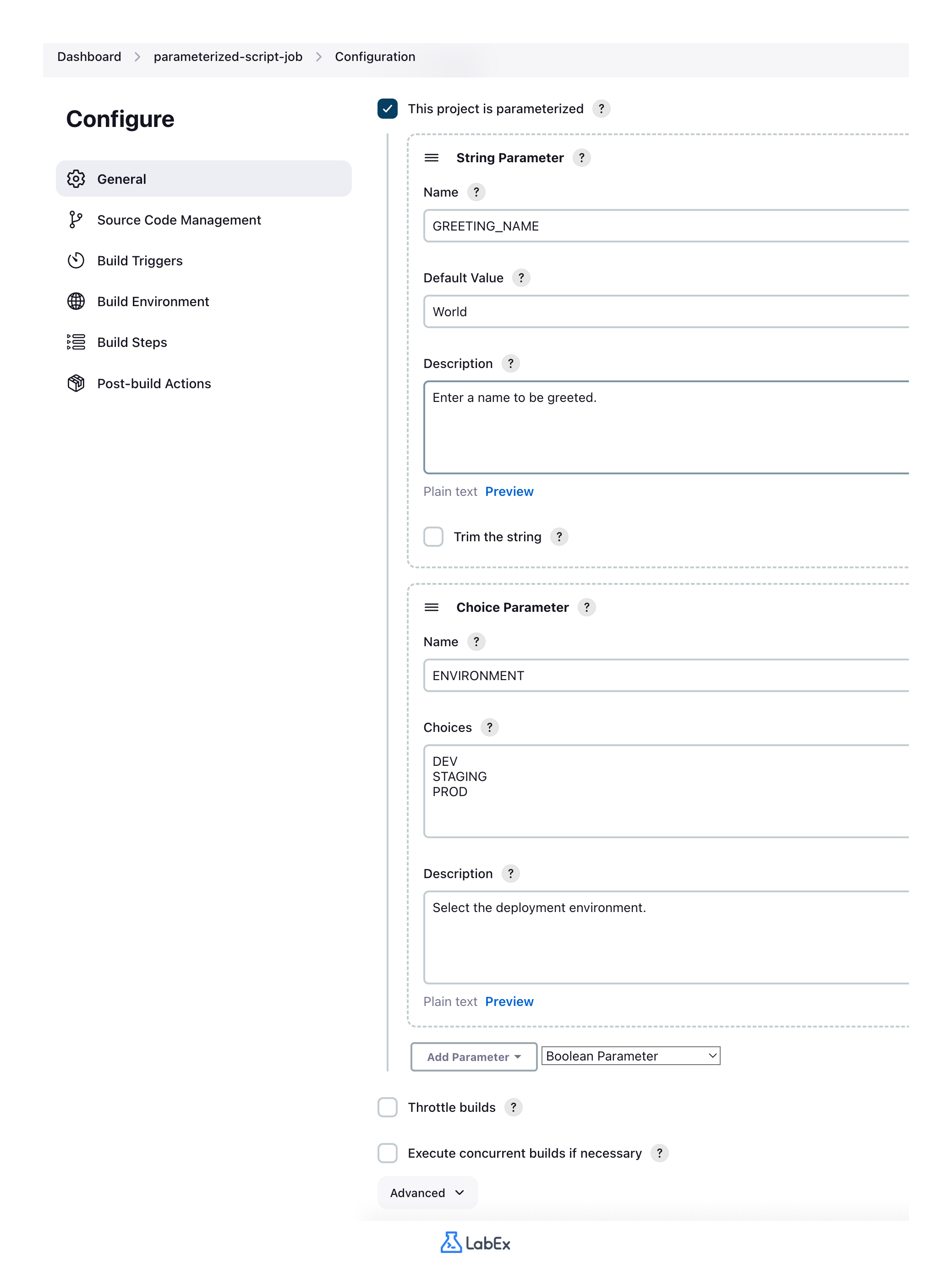This screenshot has height=1264, width=952.
Task: Click the String Parameter help icon
Action: pyautogui.click(x=582, y=158)
